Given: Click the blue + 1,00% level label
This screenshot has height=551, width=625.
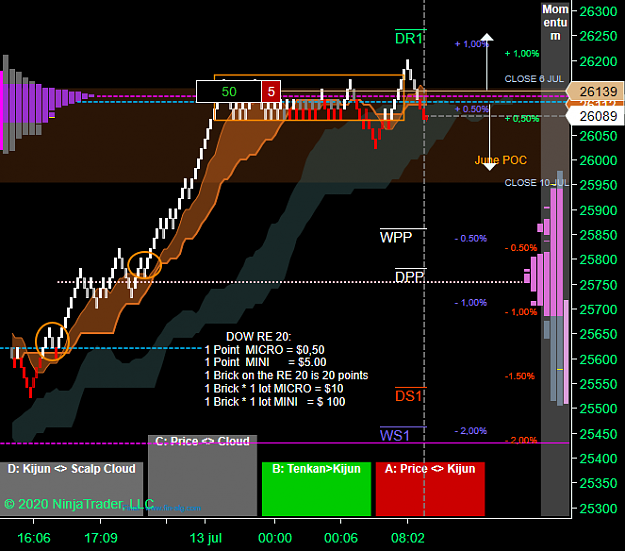Looking at the screenshot, I should coord(471,44).
